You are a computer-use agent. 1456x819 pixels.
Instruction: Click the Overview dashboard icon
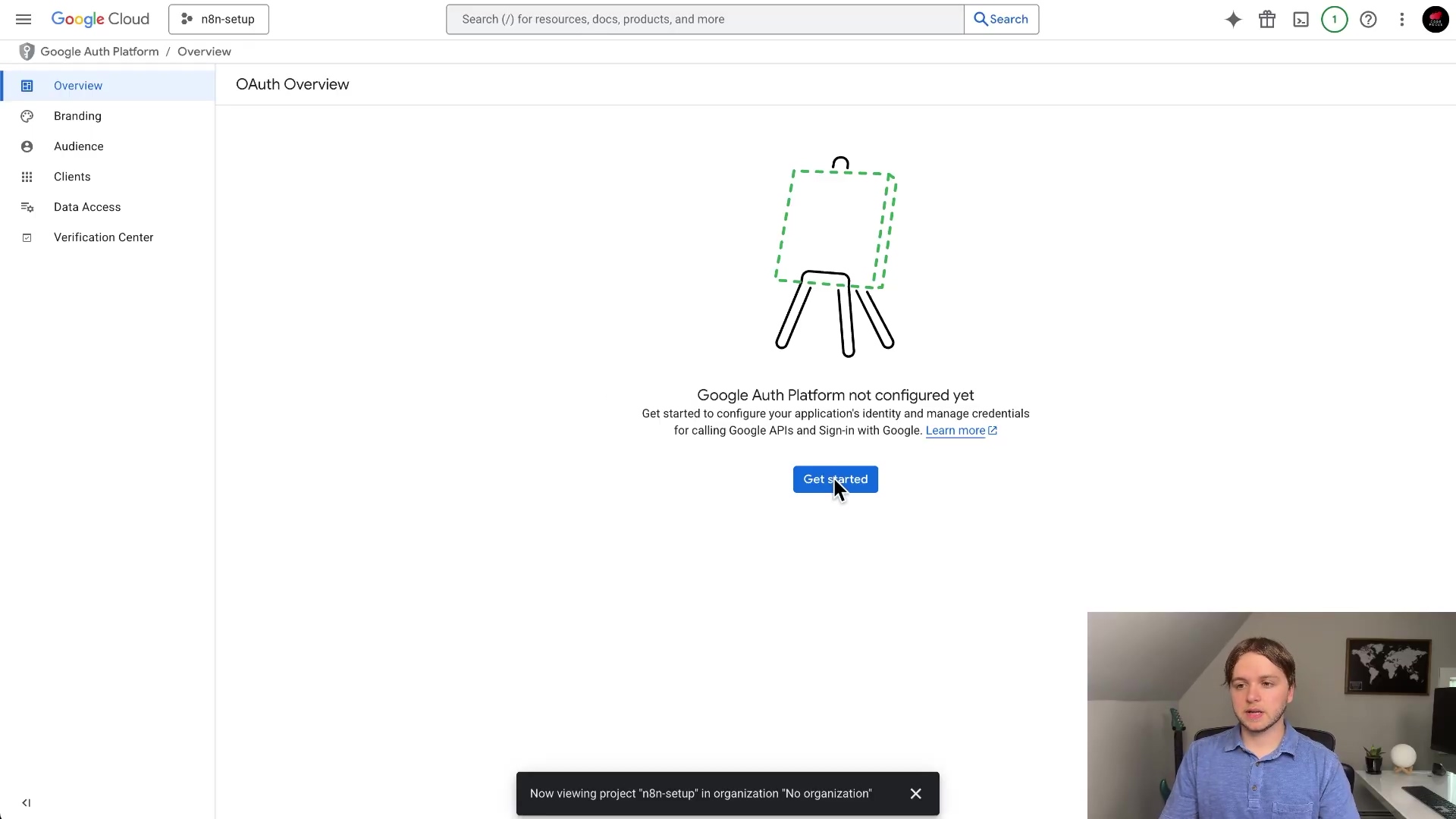(x=27, y=86)
